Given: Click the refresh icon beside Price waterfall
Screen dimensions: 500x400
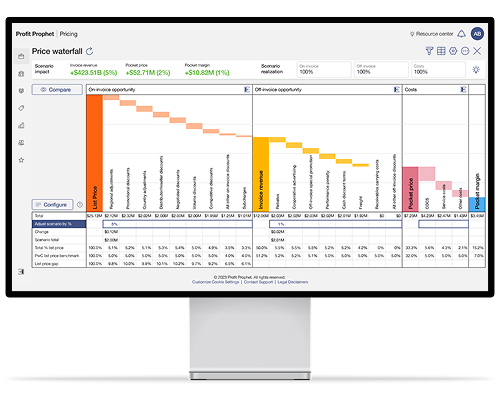Looking at the screenshot, I should (89, 51).
